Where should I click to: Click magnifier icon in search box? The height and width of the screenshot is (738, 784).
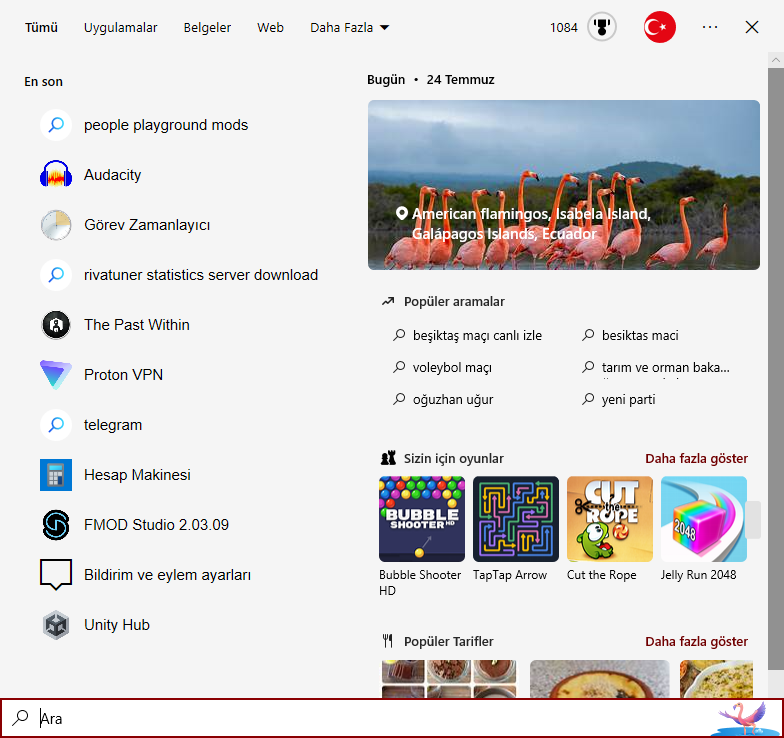pos(20,718)
